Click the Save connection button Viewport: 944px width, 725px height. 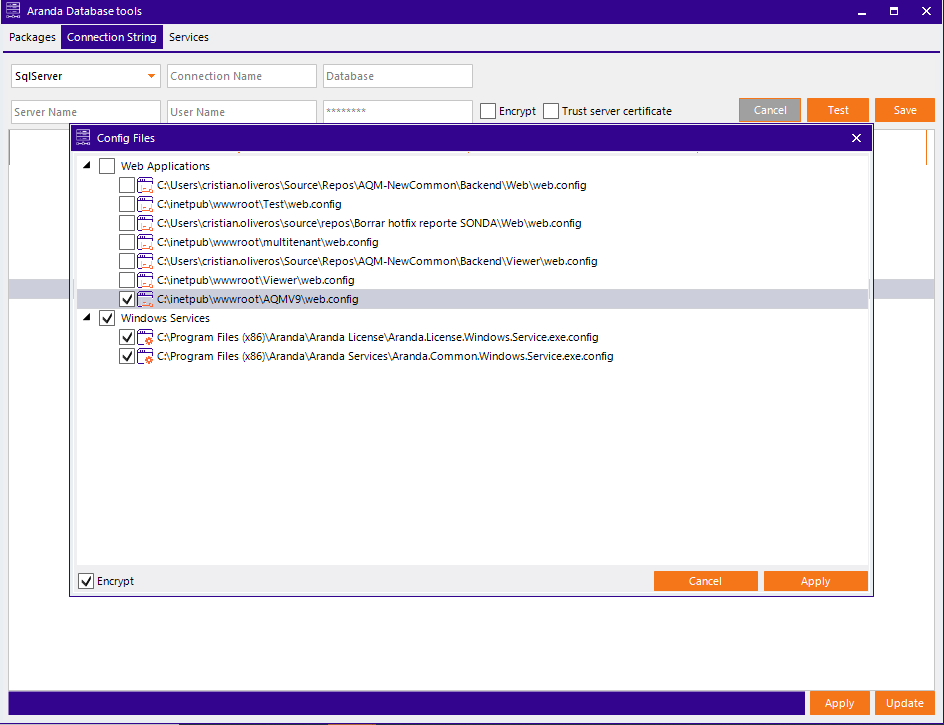tap(905, 110)
